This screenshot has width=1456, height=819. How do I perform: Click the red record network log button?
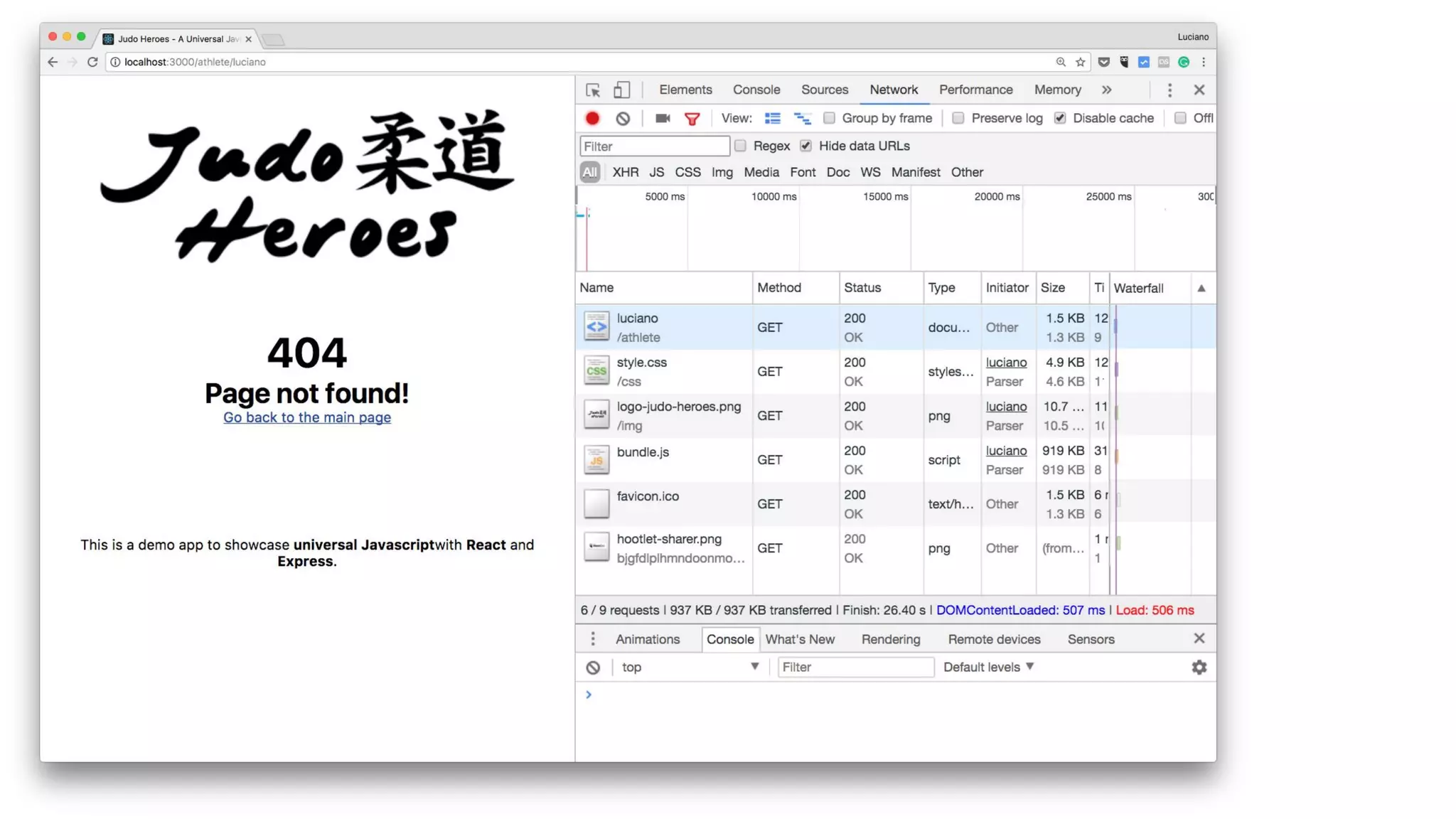(592, 118)
